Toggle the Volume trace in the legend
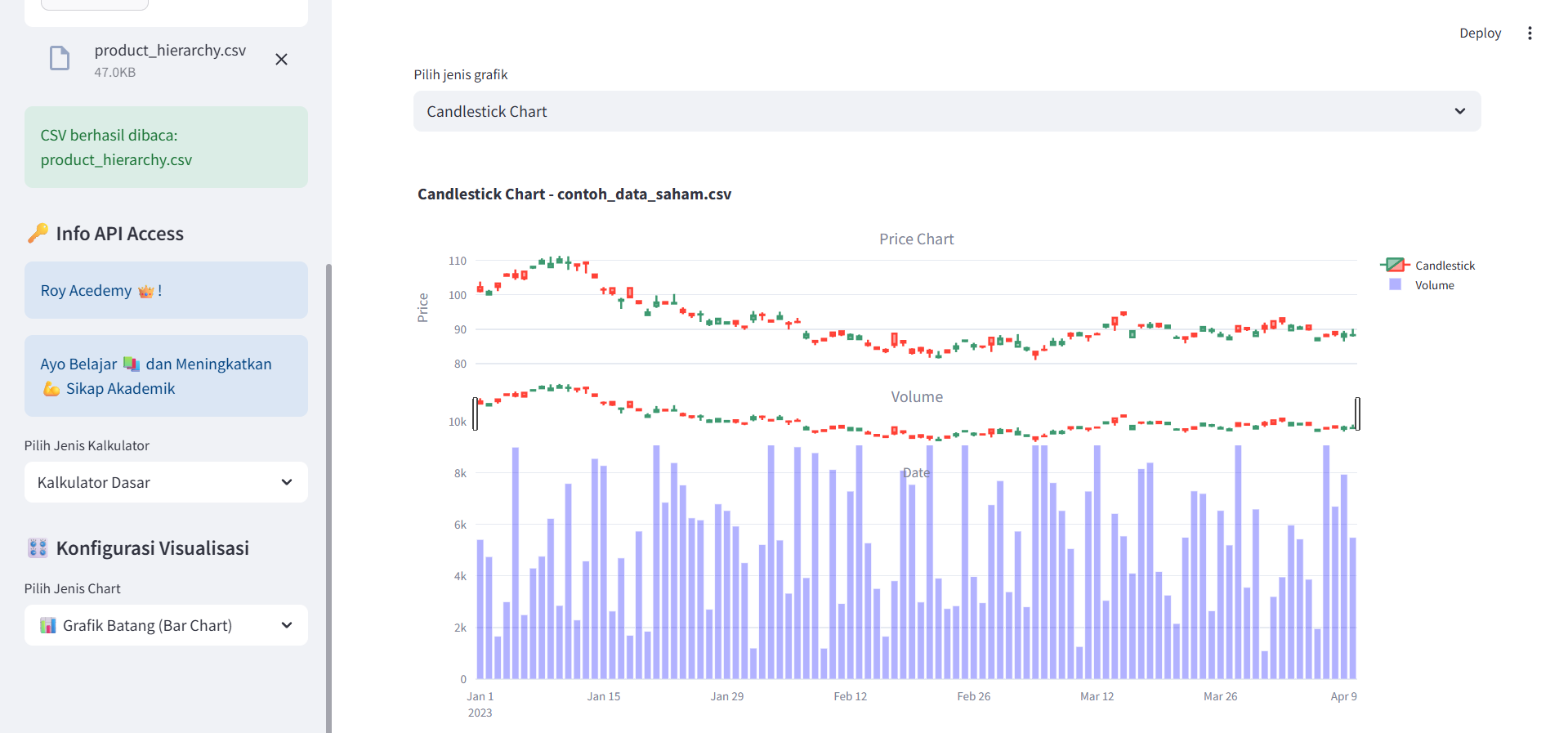Image resolution: width=1568 pixels, height=733 pixels. [x=1434, y=285]
